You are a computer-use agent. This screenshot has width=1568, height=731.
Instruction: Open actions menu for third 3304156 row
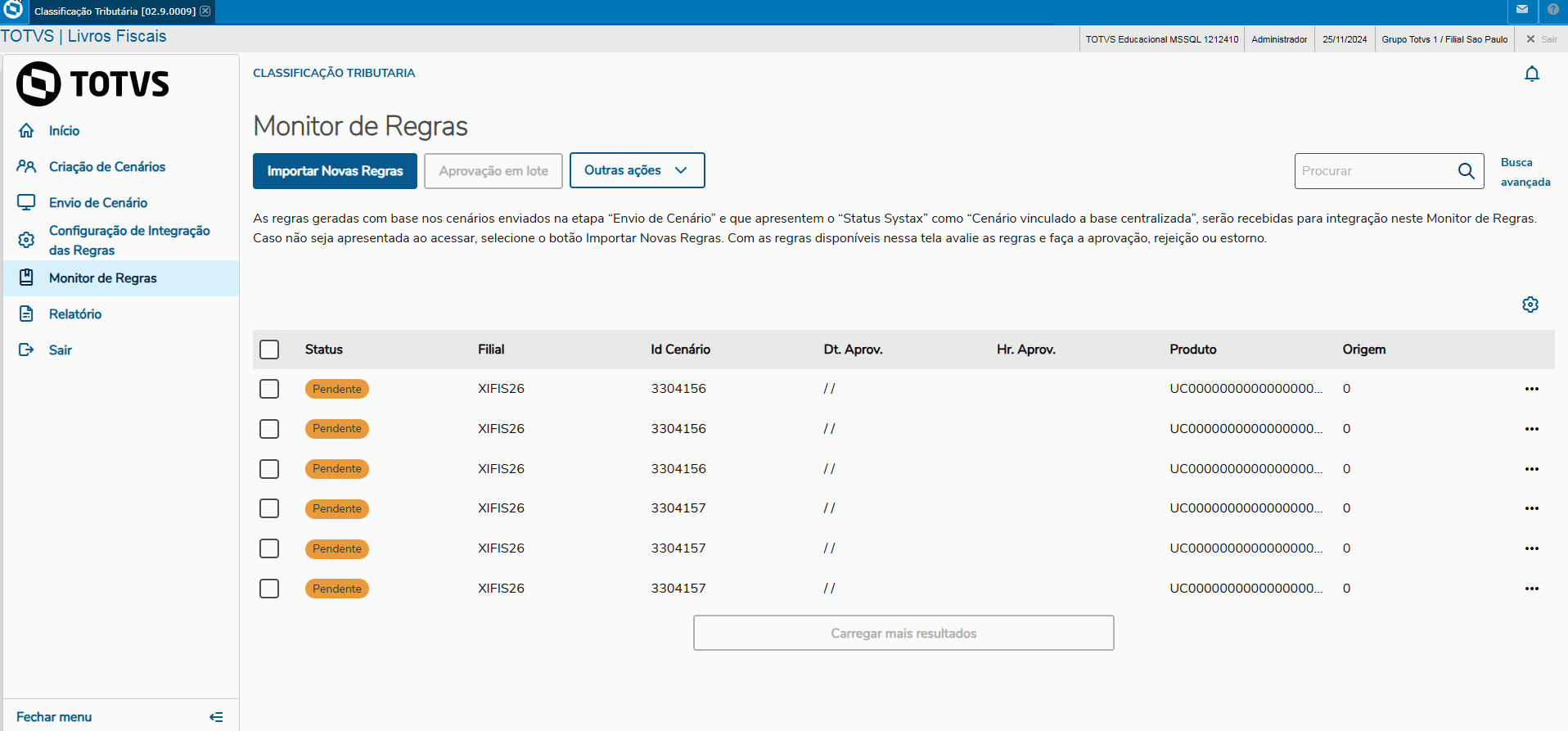coord(1532,469)
